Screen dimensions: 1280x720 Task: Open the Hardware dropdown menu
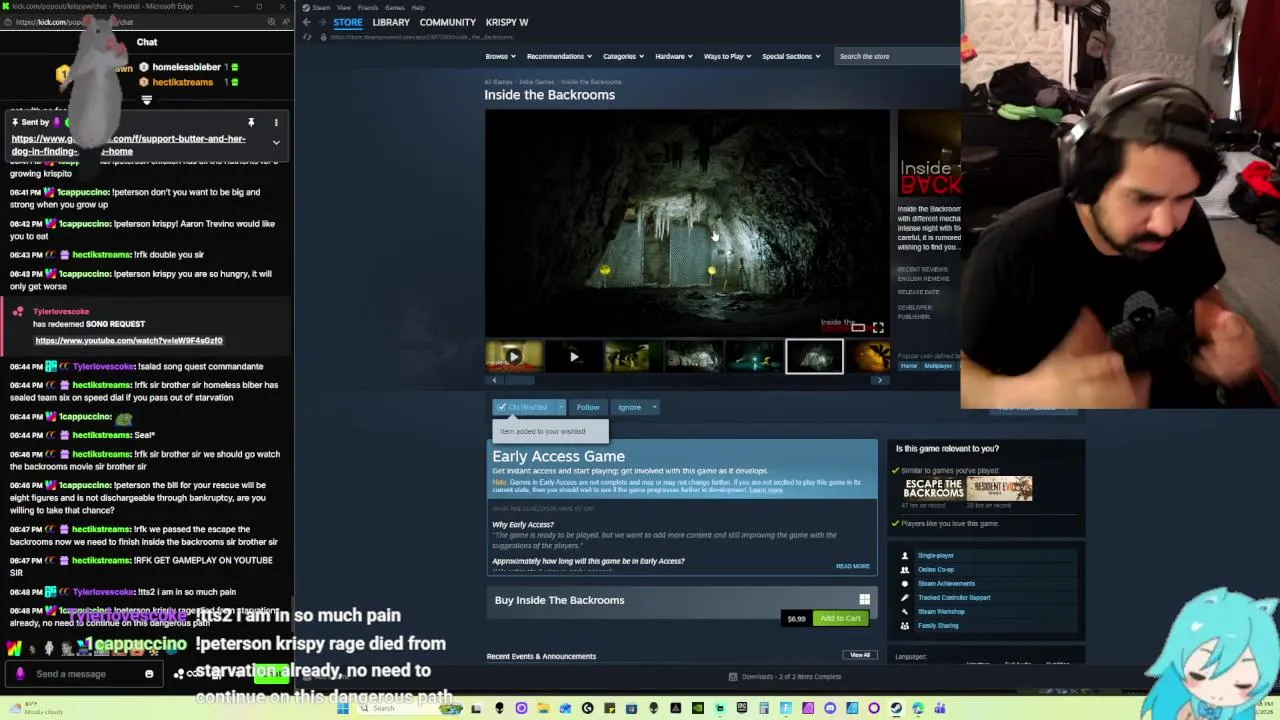point(674,56)
